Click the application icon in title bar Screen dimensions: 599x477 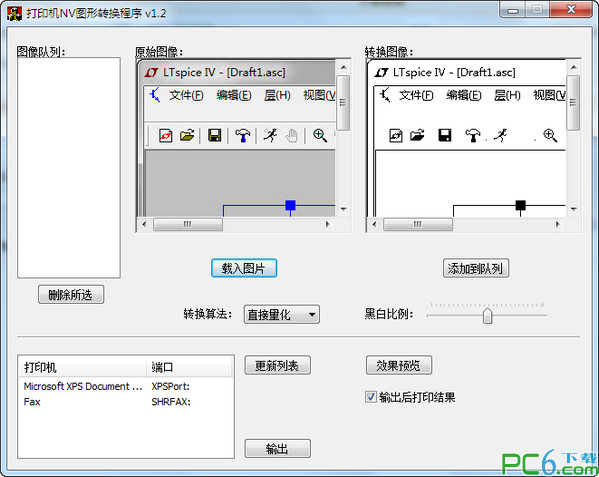pyautogui.click(x=14, y=13)
